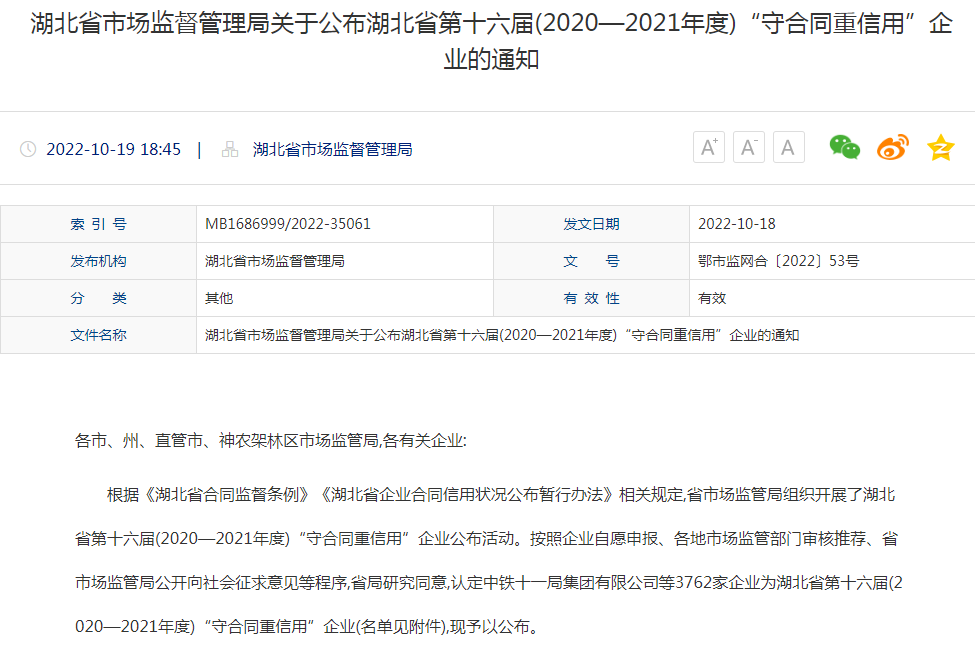Click the organization icon beside publisher name
Image resolution: width=975 pixels, height=655 pixels.
click(x=230, y=149)
